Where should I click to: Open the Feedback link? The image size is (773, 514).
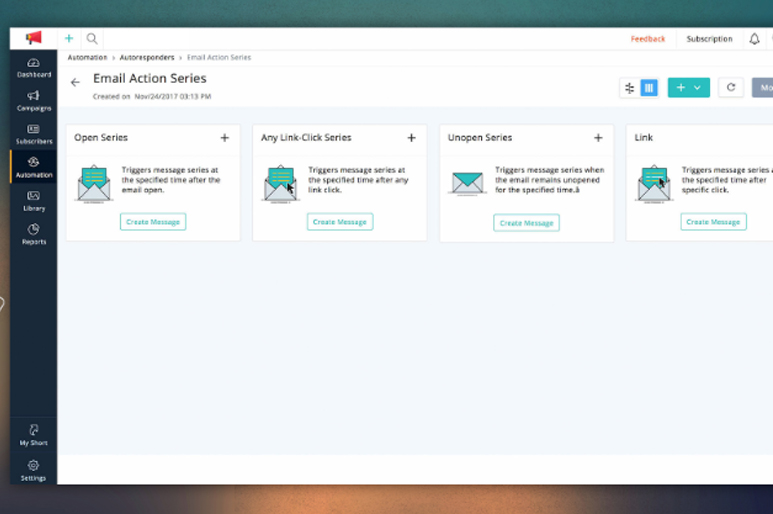pyautogui.click(x=647, y=39)
